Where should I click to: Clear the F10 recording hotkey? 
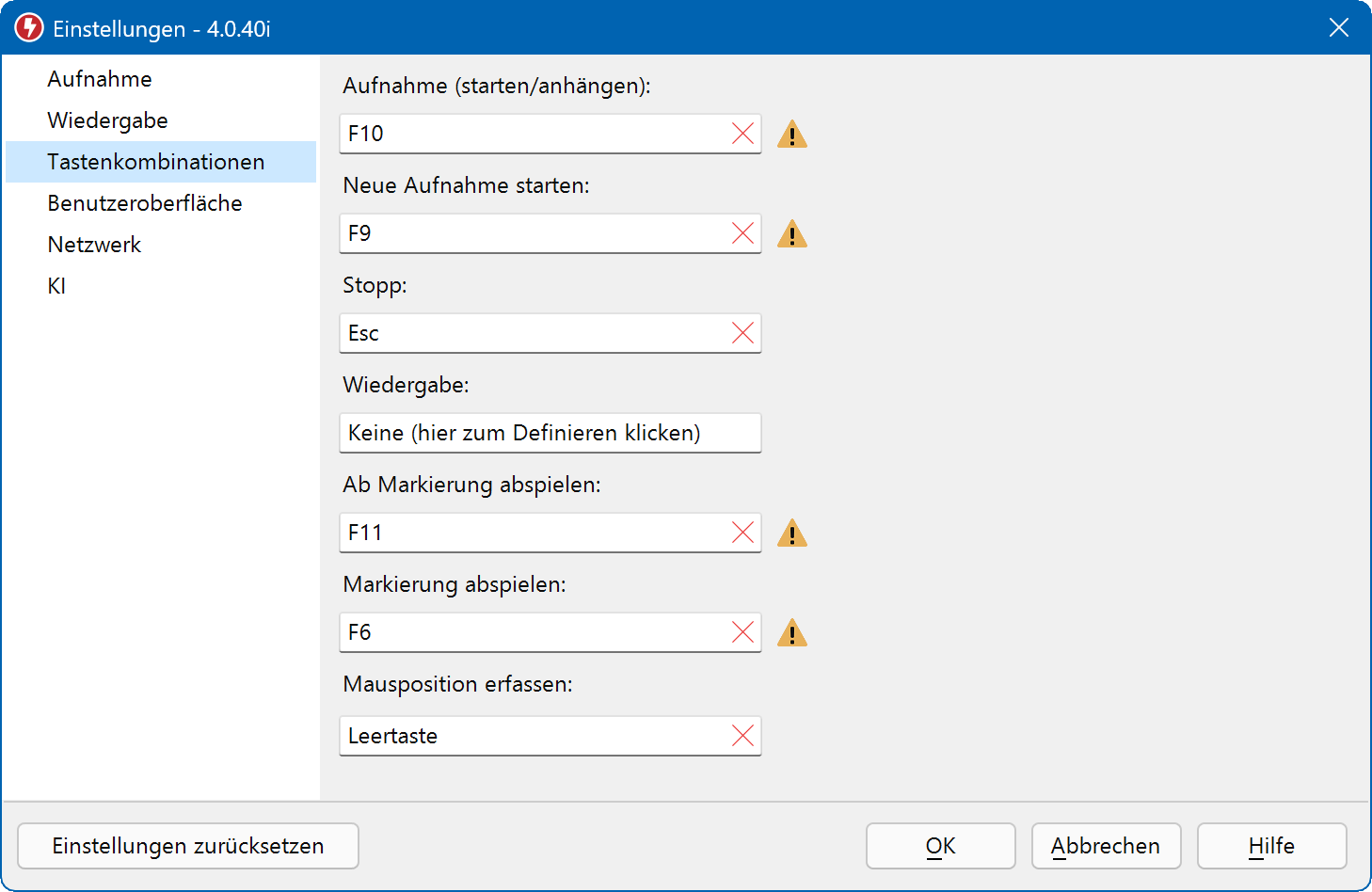click(742, 134)
